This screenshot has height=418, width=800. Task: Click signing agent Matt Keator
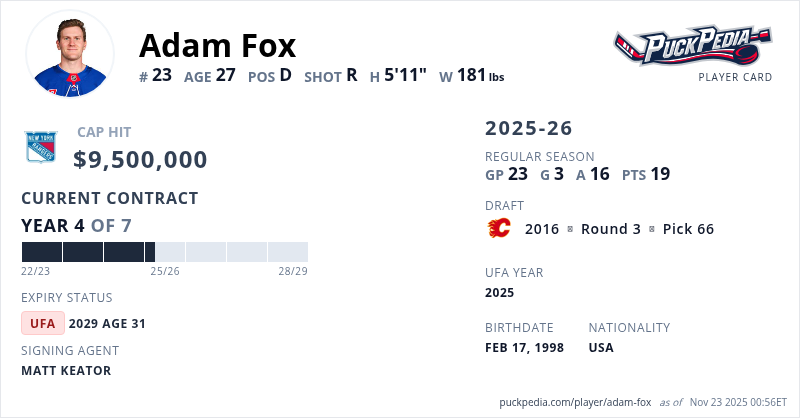[x=66, y=371]
